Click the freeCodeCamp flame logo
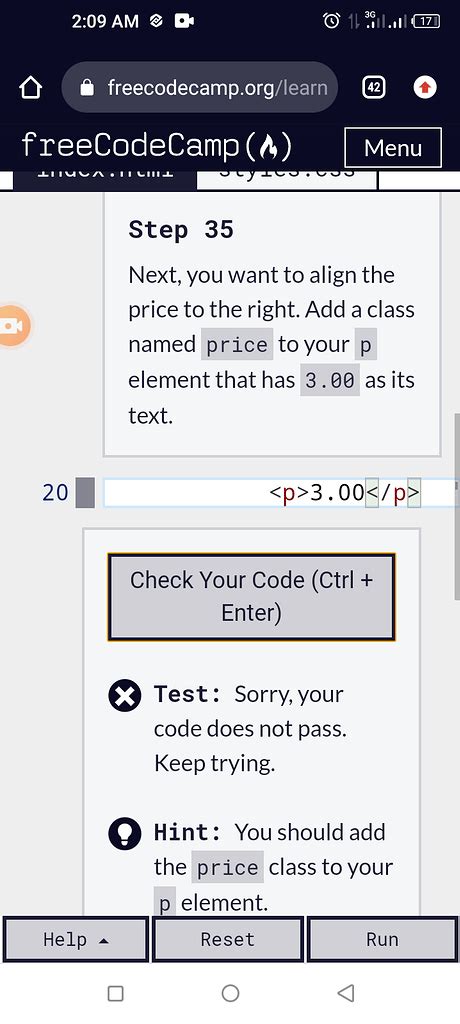Screen dimensions: 460x1024 (269, 146)
